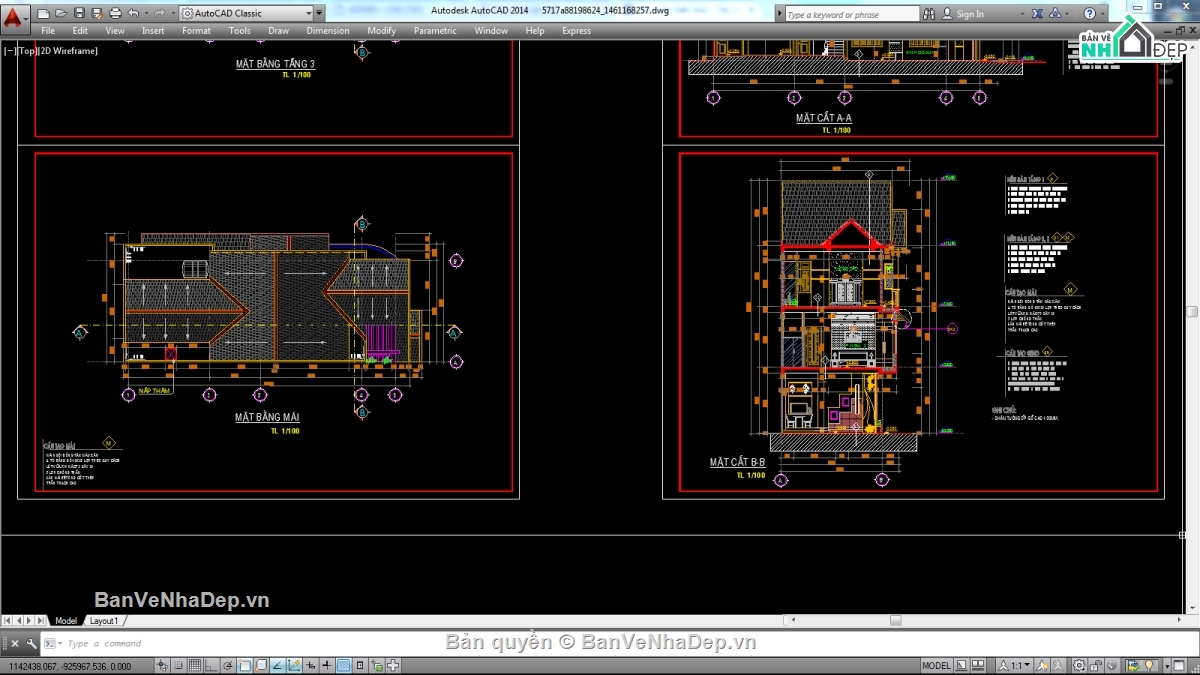
Task: Toggle Ortho Mode in status bar
Action: click(x=211, y=666)
